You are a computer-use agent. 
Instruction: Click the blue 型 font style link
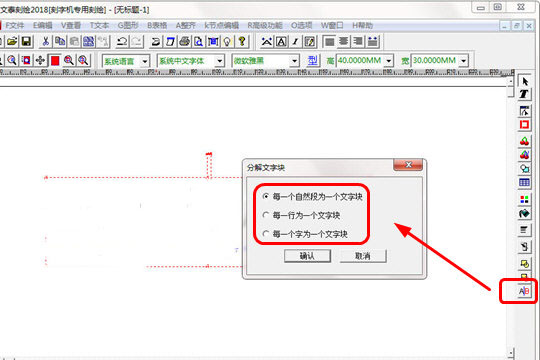tap(312, 61)
